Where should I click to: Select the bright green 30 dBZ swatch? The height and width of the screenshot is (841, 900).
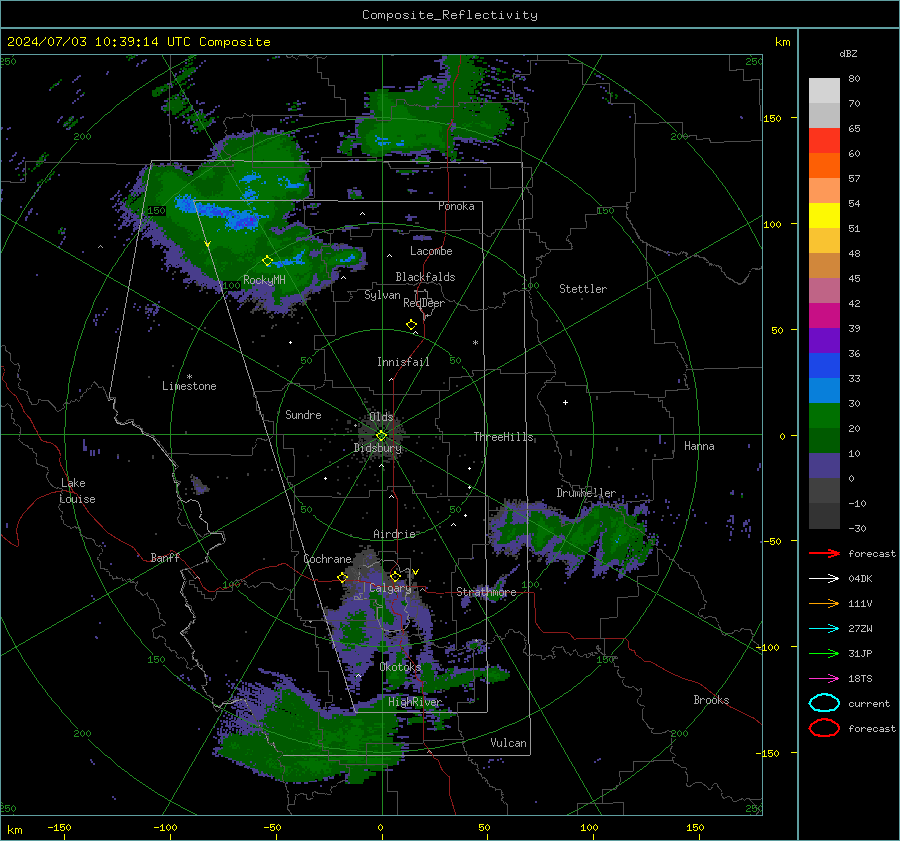[x=824, y=415]
